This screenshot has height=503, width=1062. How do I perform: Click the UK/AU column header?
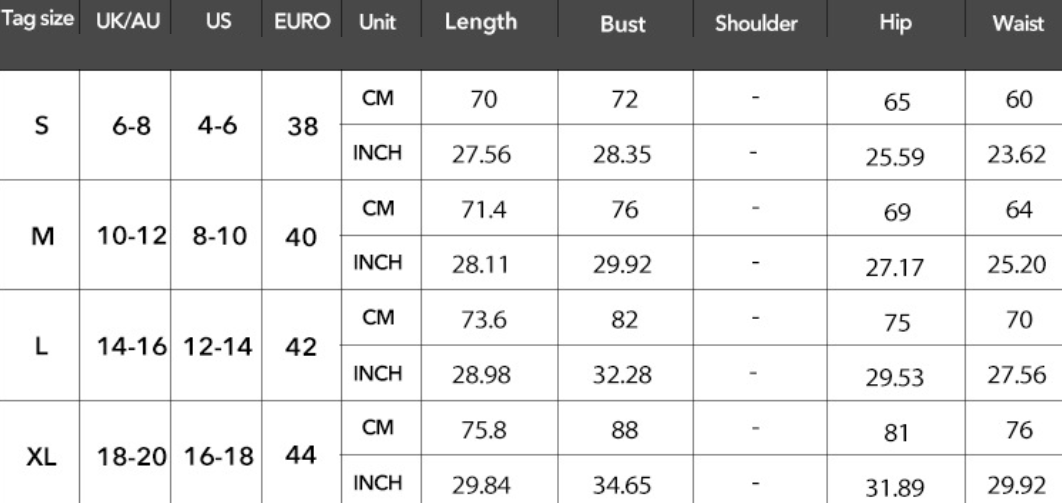tap(128, 20)
